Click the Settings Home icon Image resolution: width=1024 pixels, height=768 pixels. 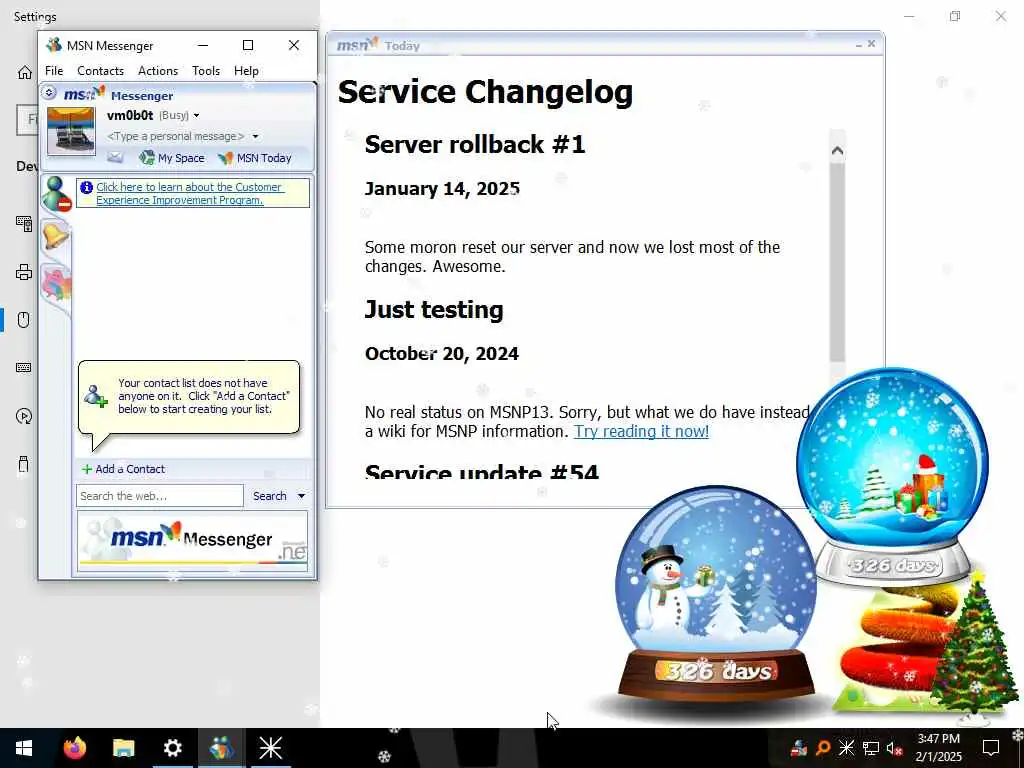click(24, 72)
